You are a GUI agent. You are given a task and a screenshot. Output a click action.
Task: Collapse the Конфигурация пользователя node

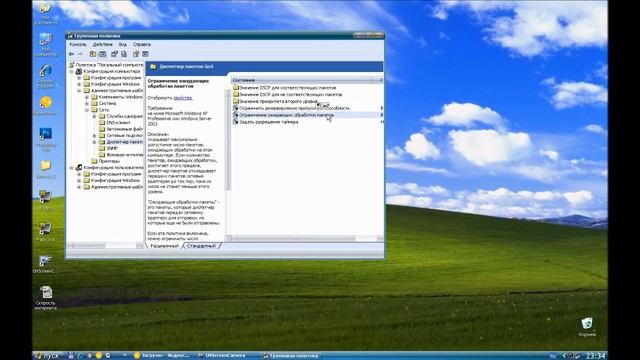(71, 168)
